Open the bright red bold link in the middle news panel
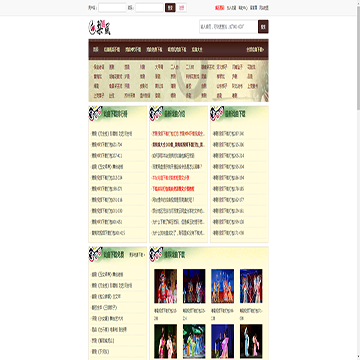This screenshot has height=360, width=360. (x=173, y=189)
